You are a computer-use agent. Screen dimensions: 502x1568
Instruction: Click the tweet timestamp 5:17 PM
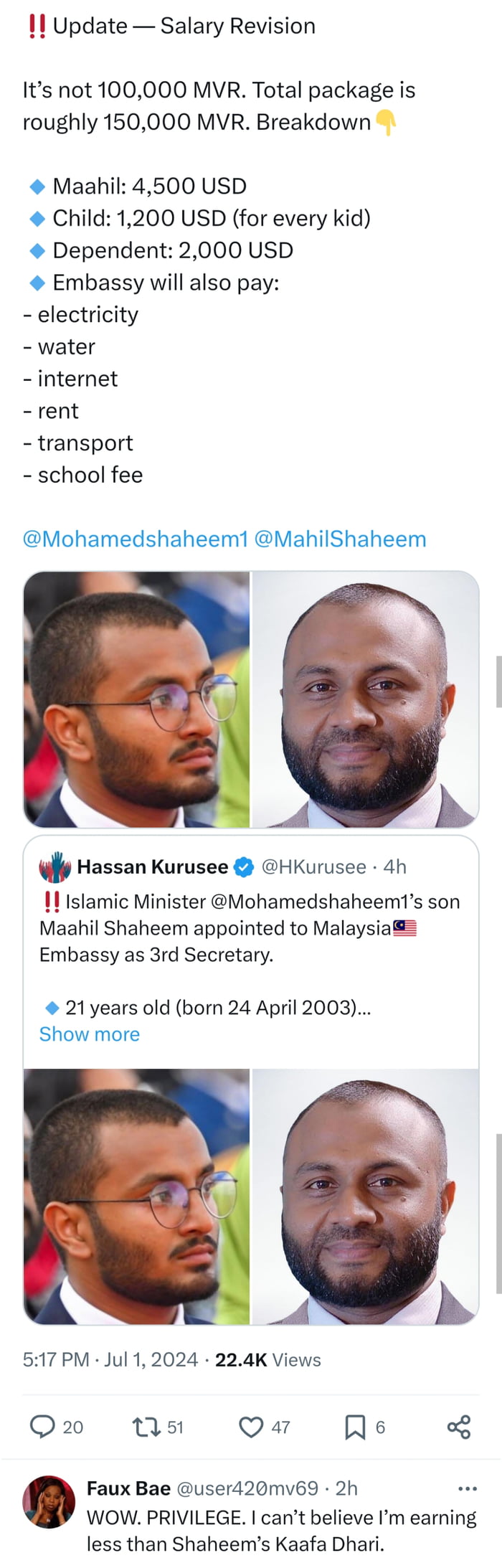[56, 1359]
